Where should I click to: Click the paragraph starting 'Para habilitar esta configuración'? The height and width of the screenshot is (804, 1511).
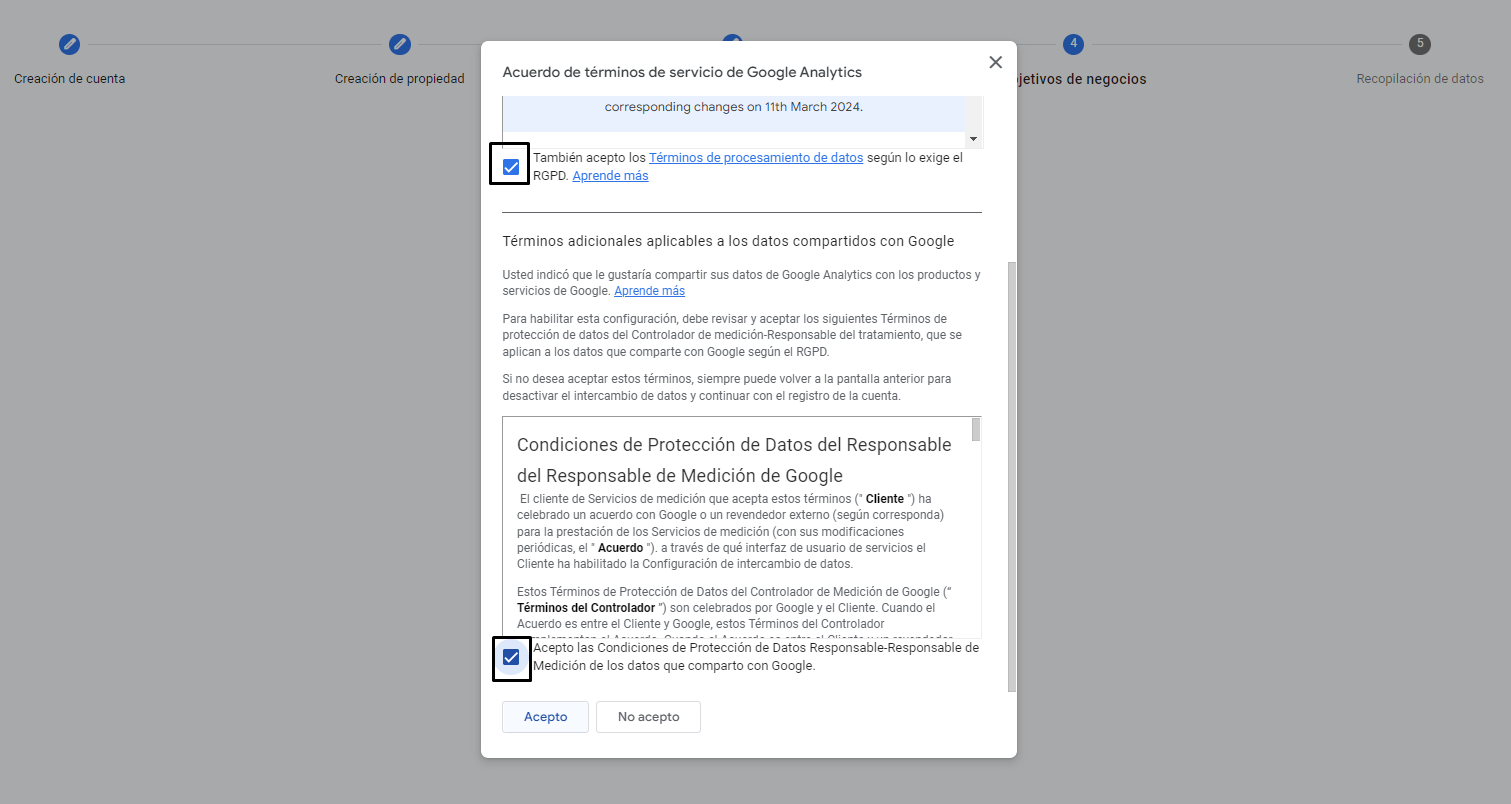pos(732,335)
